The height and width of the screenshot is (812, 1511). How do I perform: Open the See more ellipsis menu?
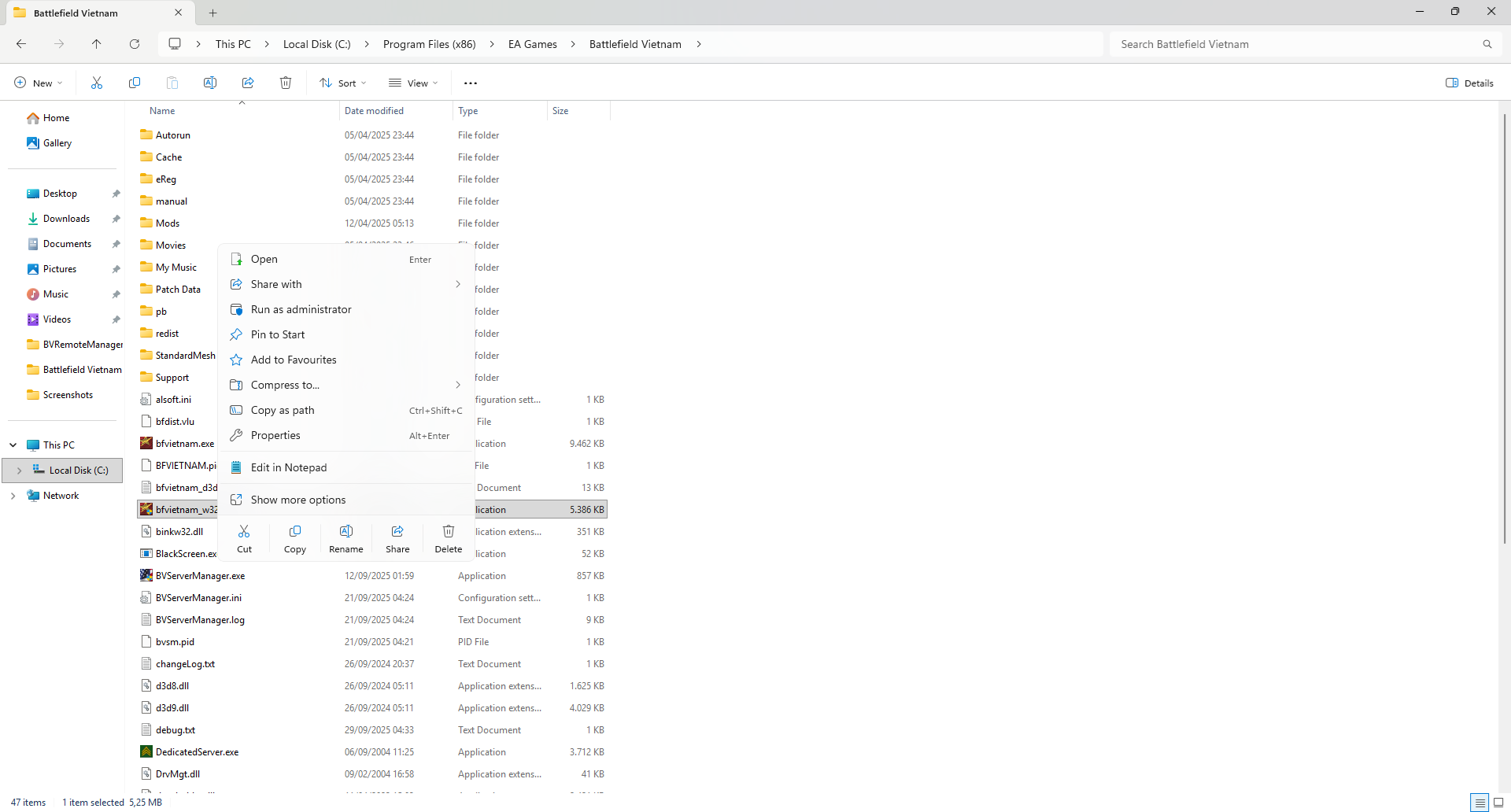pyautogui.click(x=471, y=83)
